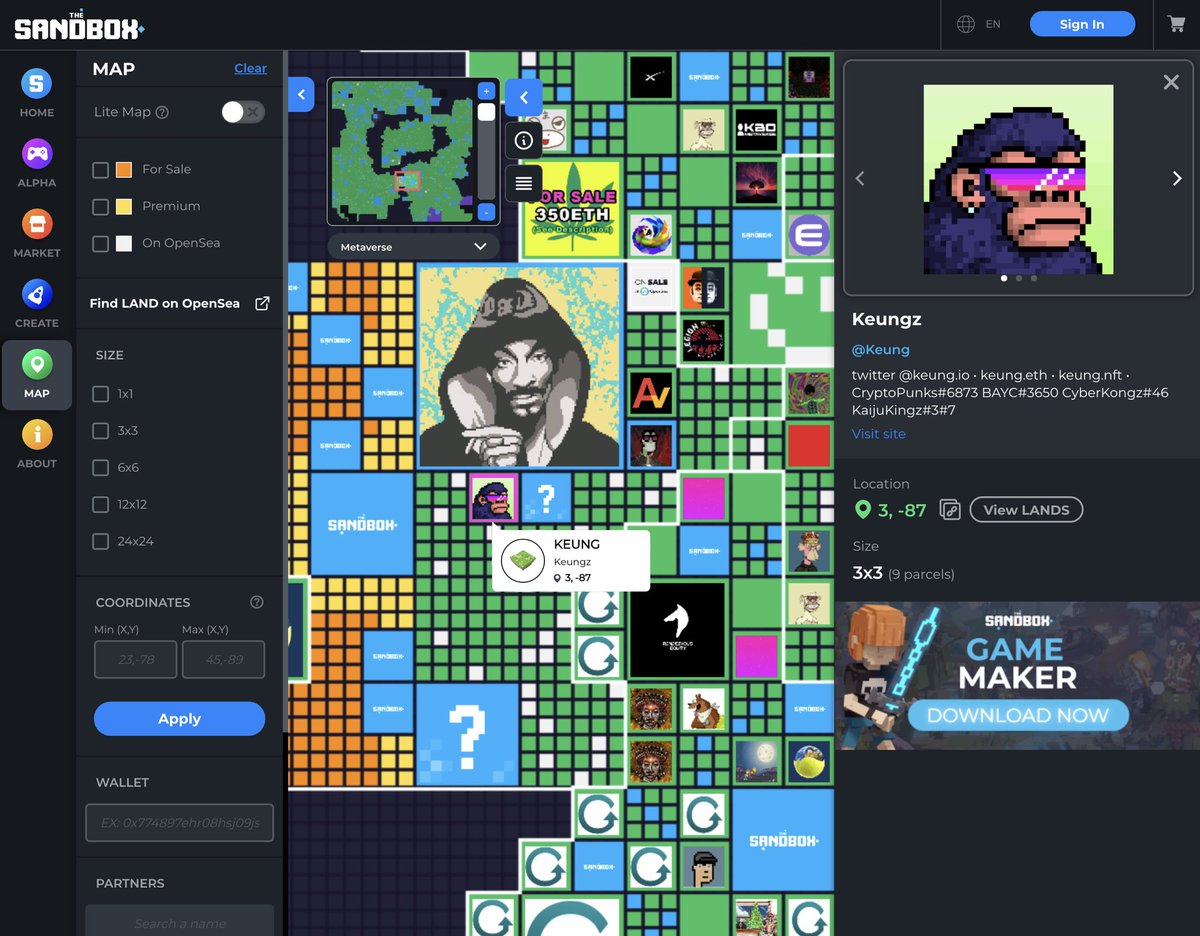
Task: Click the yellow Premium color swatch
Action: coord(124,206)
